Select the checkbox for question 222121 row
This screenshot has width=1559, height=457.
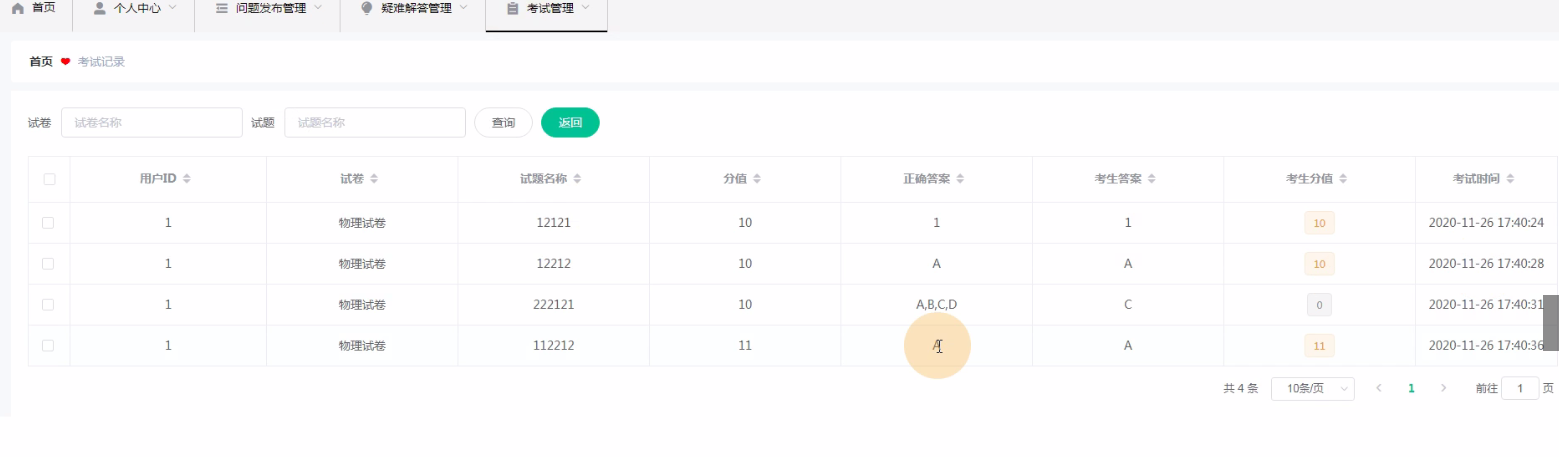[48, 304]
